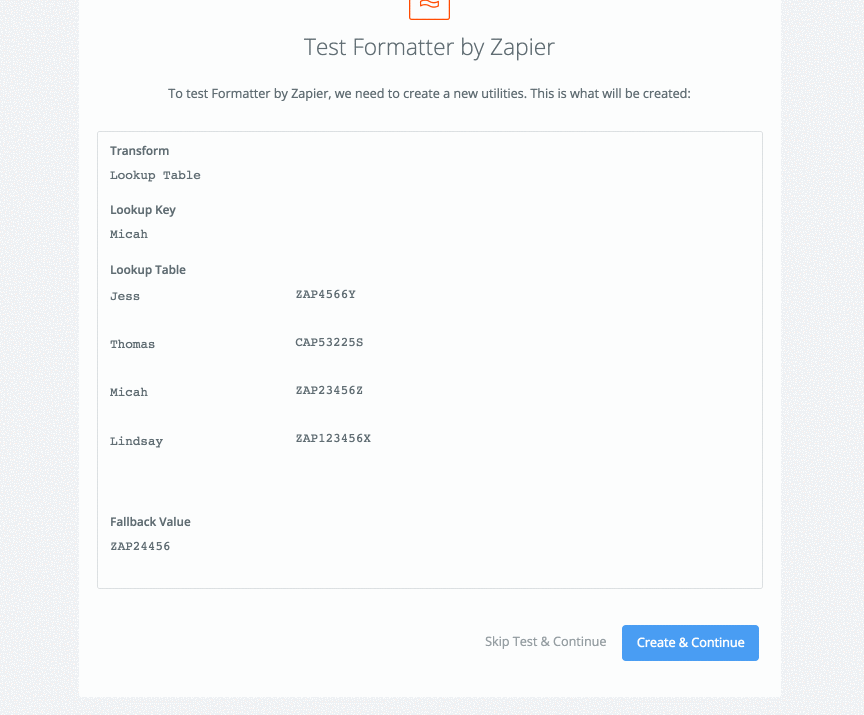Click the Lookup Key label
This screenshot has width=864, height=715.
point(143,210)
